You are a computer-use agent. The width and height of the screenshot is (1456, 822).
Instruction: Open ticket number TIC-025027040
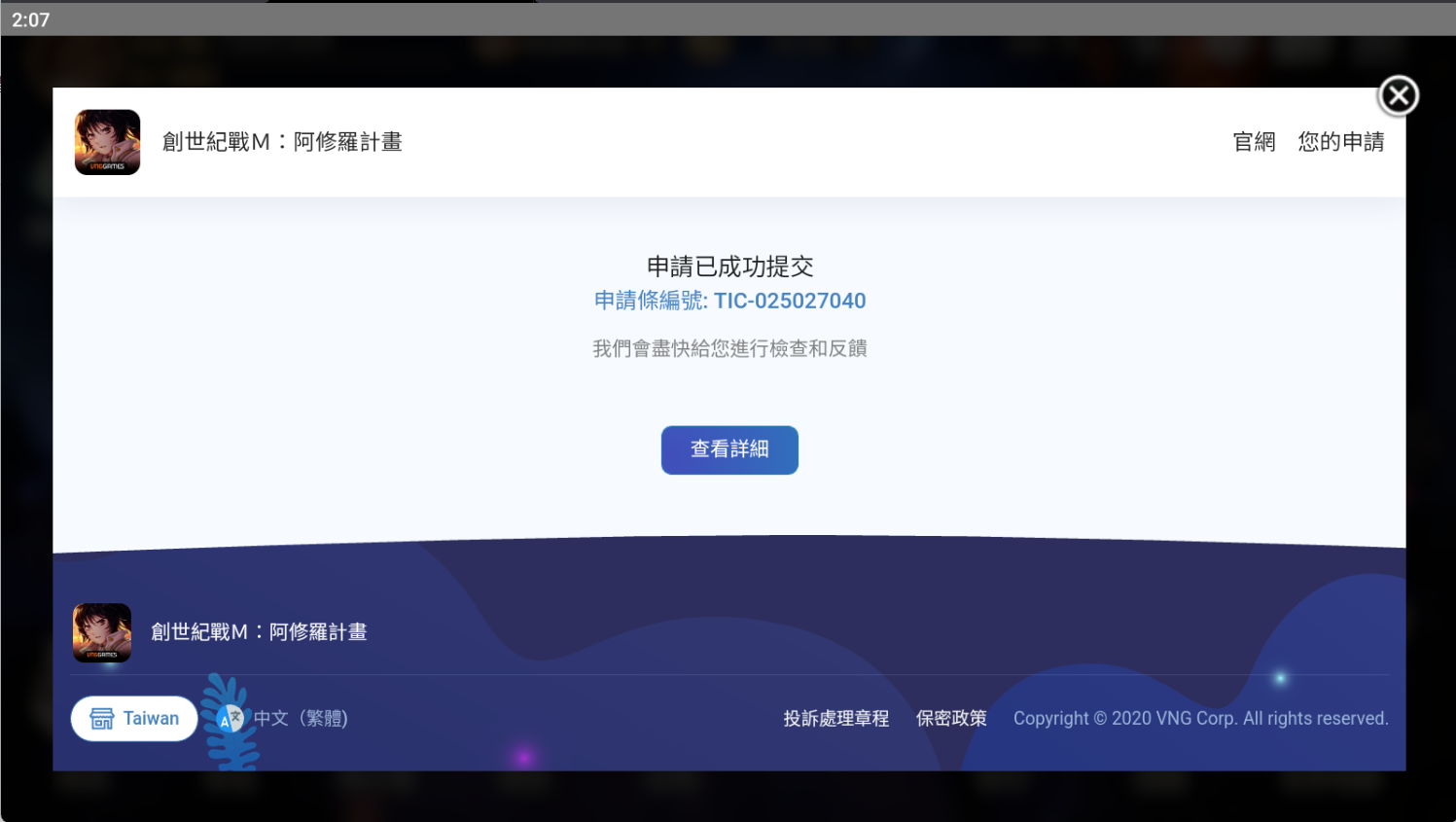pos(729,301)
